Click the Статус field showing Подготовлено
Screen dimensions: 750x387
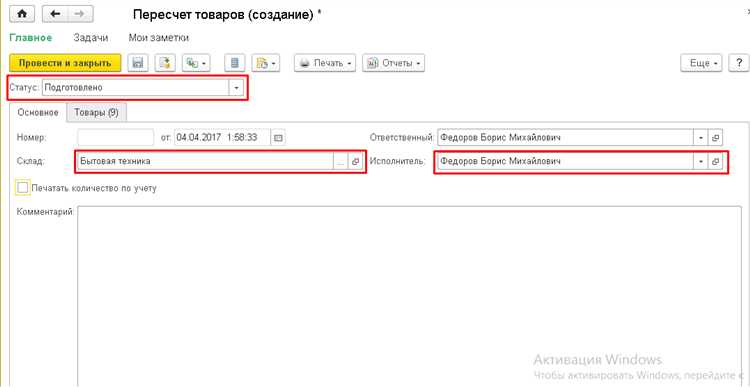[x=136, y=88]
